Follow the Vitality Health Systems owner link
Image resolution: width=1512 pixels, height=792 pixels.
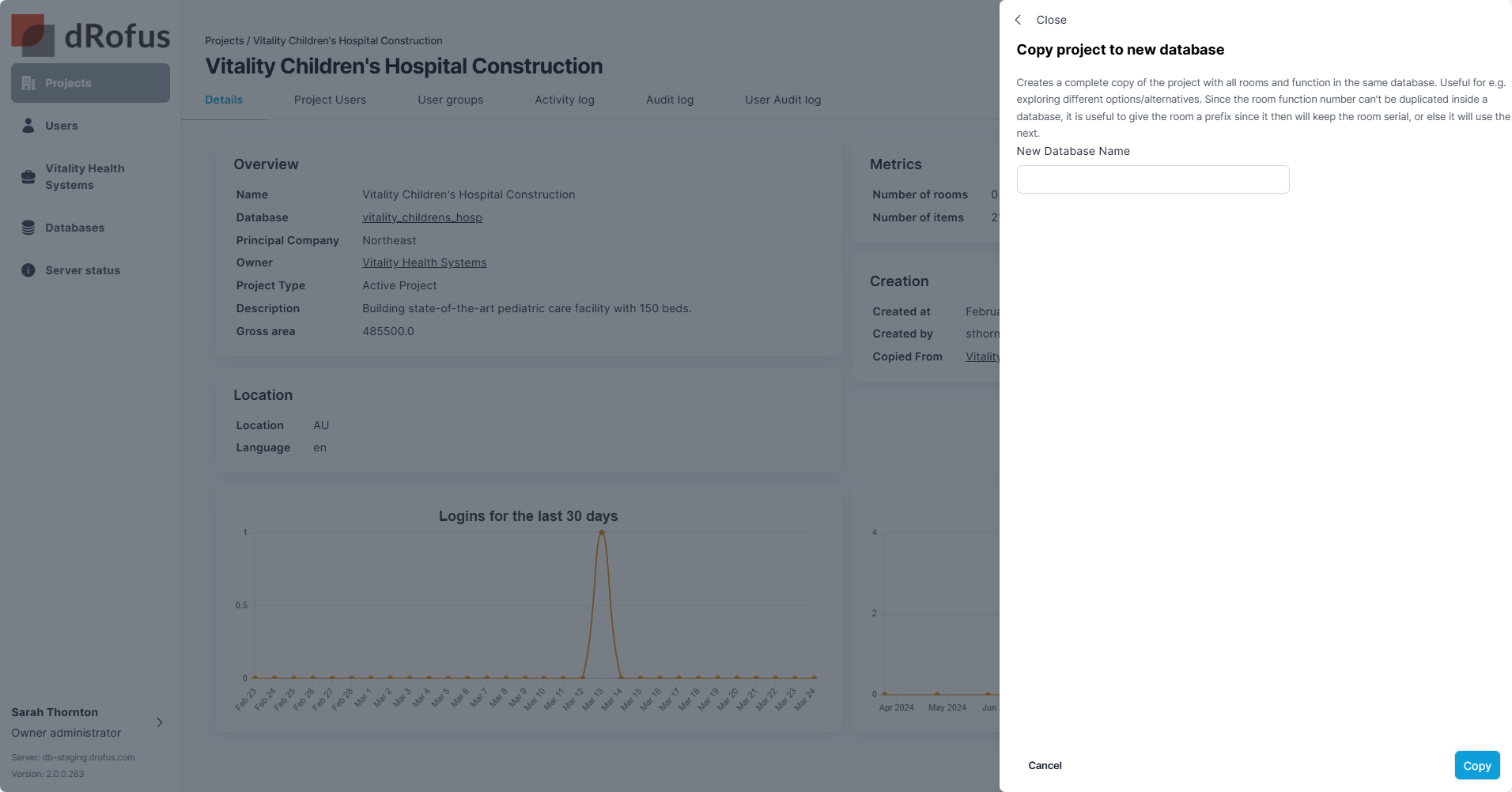click(x=424, y=262)
